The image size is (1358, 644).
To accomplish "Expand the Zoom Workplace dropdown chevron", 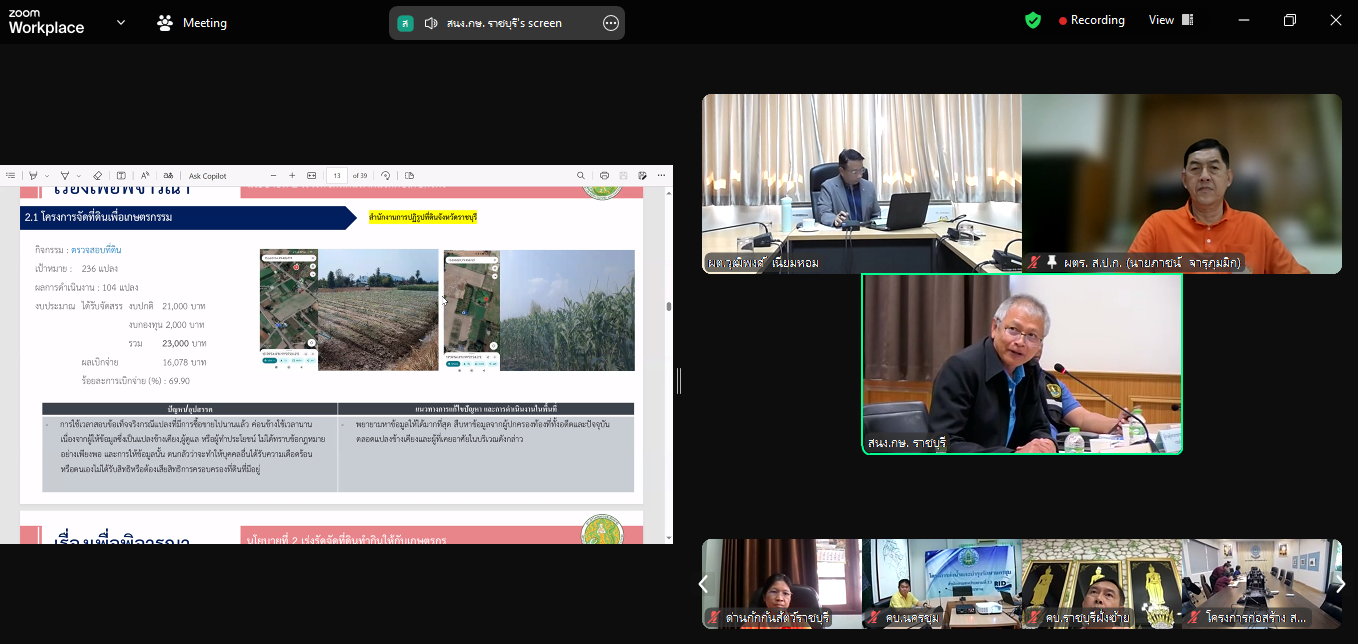I will [121, 22].
